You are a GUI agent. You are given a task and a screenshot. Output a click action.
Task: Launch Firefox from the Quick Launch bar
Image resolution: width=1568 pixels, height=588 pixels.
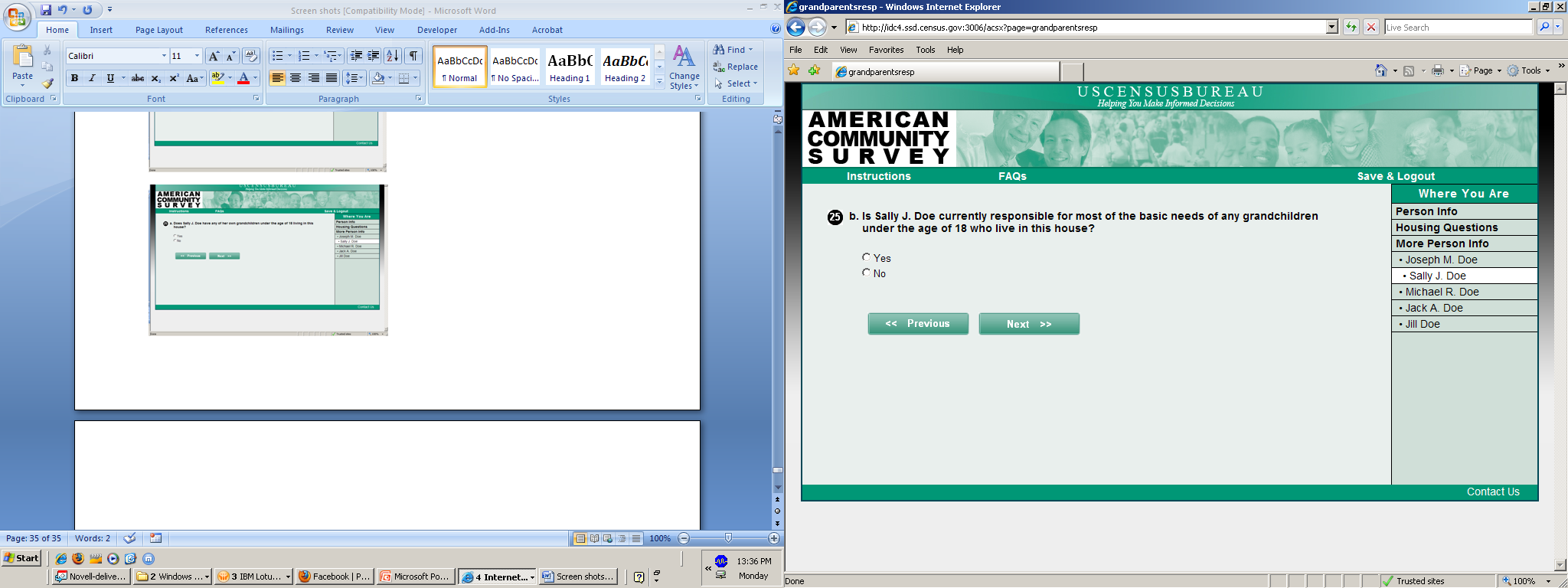pos(78,558)
